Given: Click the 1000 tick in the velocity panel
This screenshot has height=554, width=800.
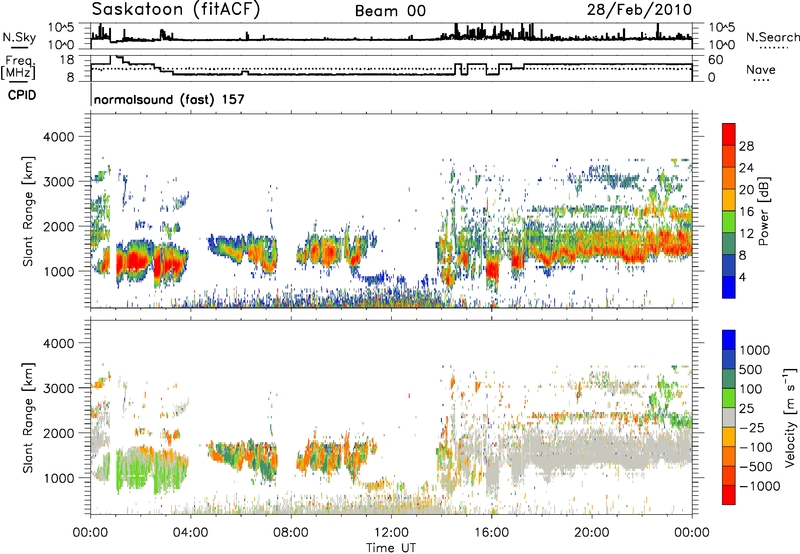Looking at the screenshot, I should click(59, 478).
